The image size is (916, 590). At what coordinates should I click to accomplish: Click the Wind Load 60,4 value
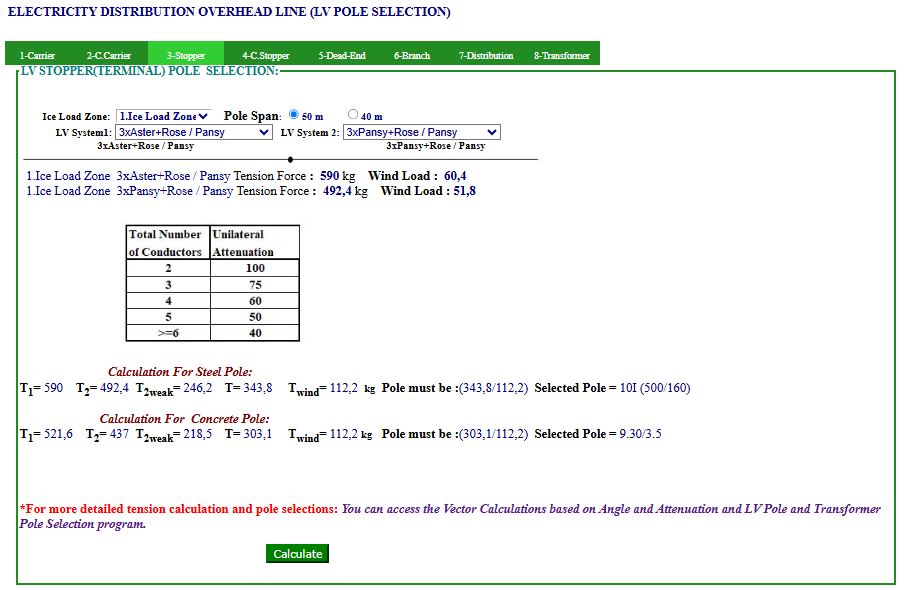(455, 176)
